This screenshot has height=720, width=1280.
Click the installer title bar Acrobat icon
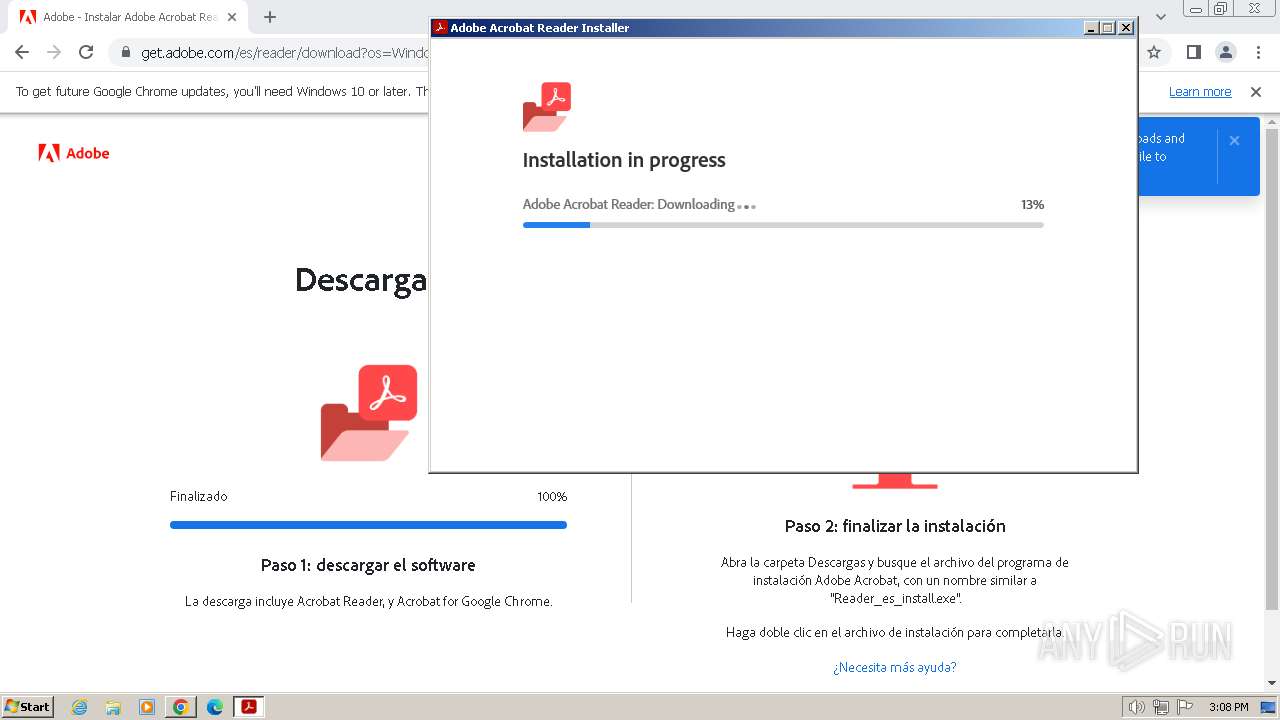439,28
